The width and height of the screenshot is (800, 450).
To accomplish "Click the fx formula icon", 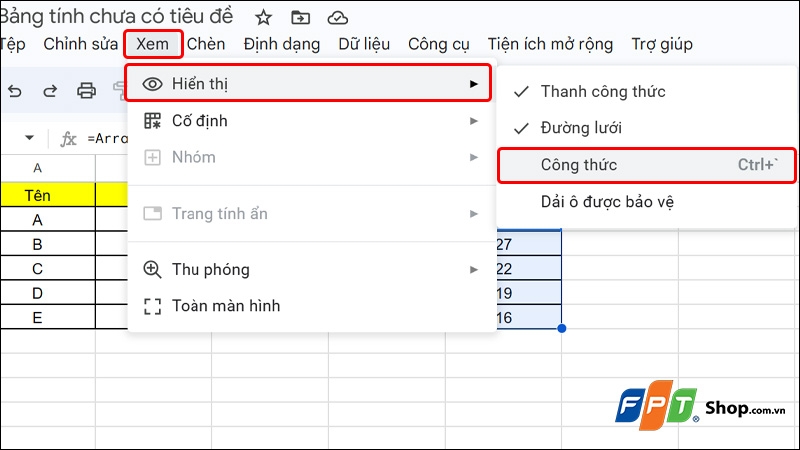I will click(68, 139).
